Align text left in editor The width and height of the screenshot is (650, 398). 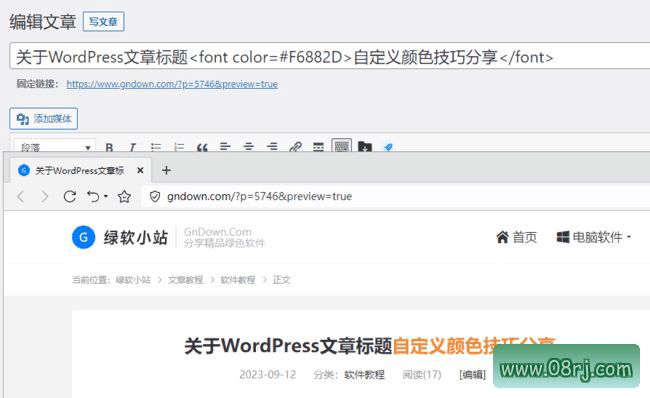point(225,146)
